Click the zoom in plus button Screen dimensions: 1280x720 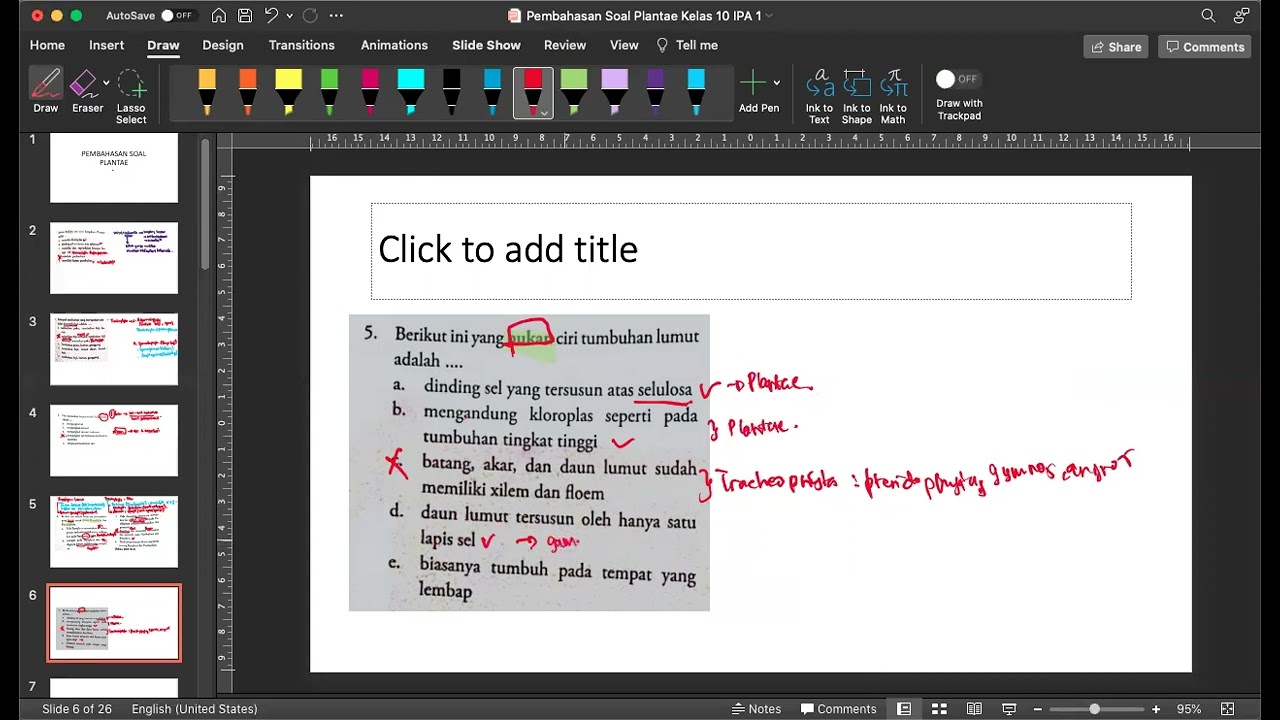point(1156,709)
